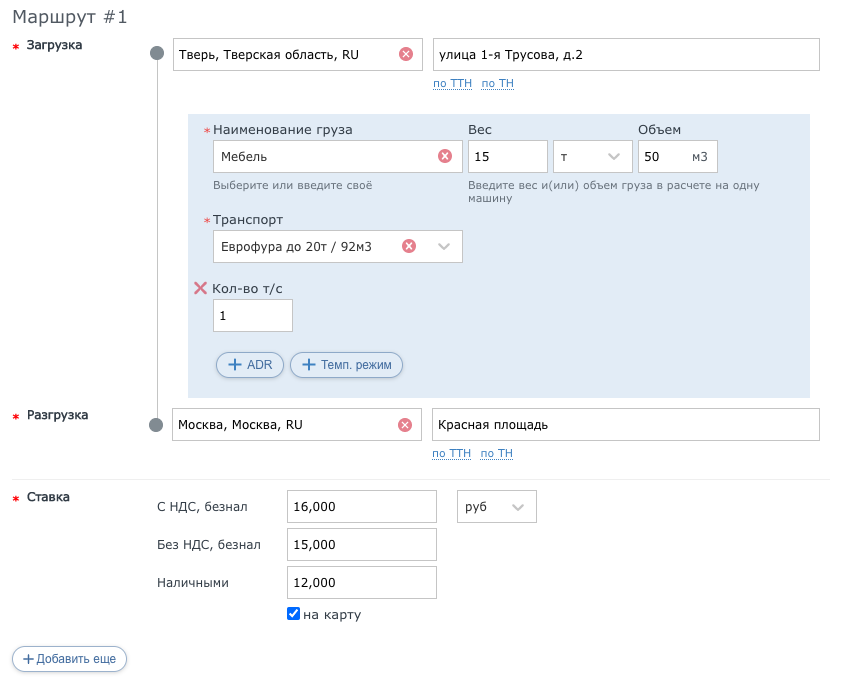Viewport: 845px width, 692px height.
Task: Click the Темп. режим button
Action: pos(346,364)
